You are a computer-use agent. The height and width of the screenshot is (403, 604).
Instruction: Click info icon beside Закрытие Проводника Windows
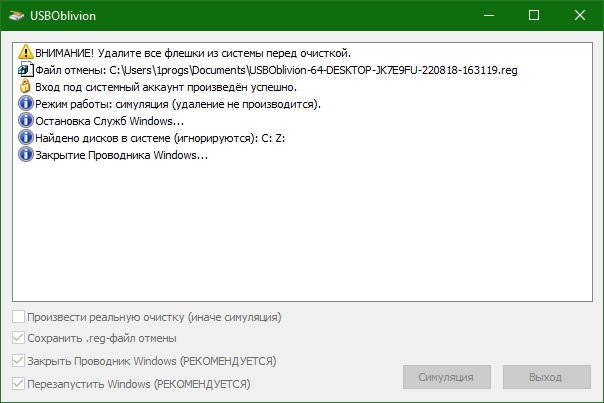pos(26,154)
